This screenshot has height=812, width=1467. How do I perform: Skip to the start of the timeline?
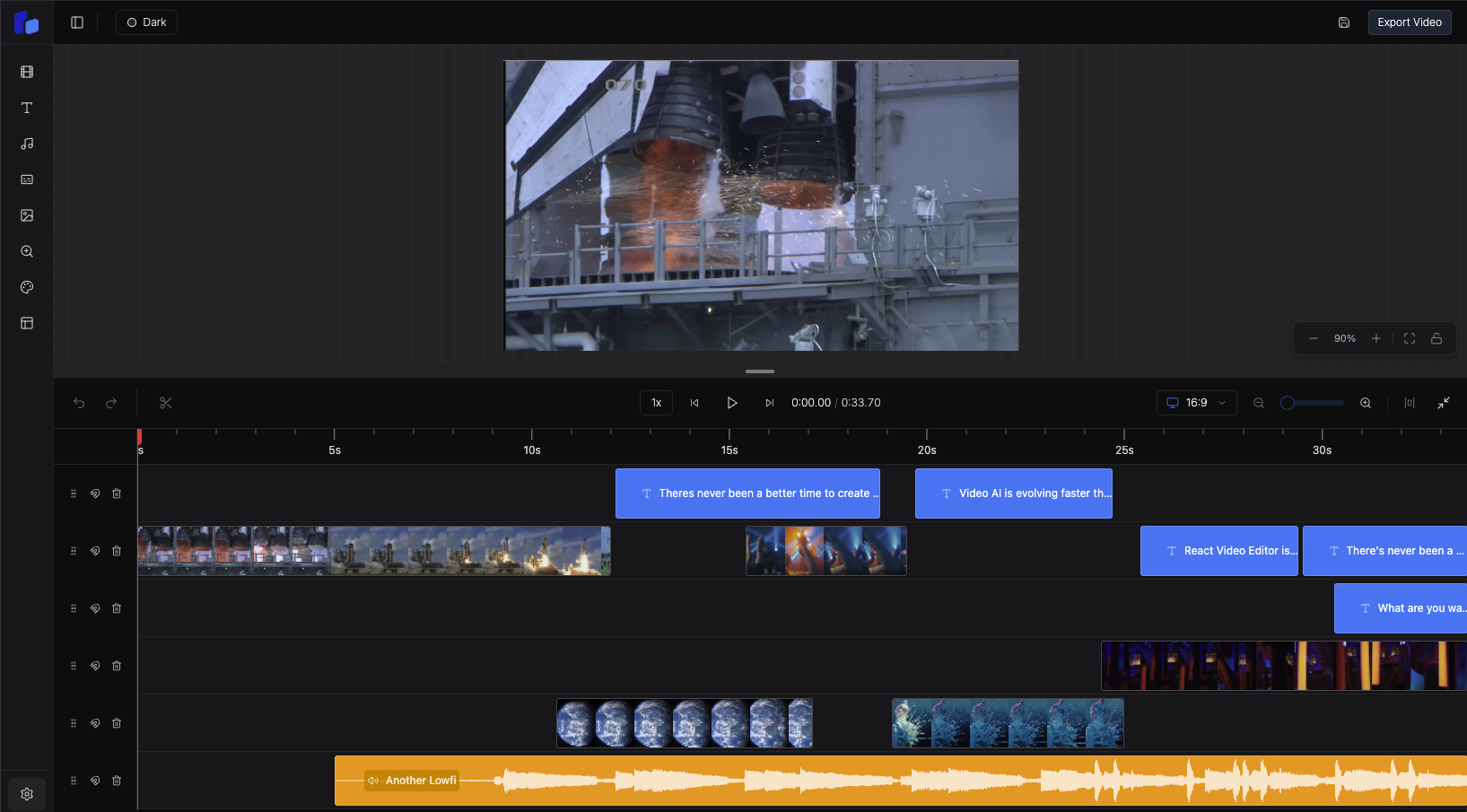point(694,403)
